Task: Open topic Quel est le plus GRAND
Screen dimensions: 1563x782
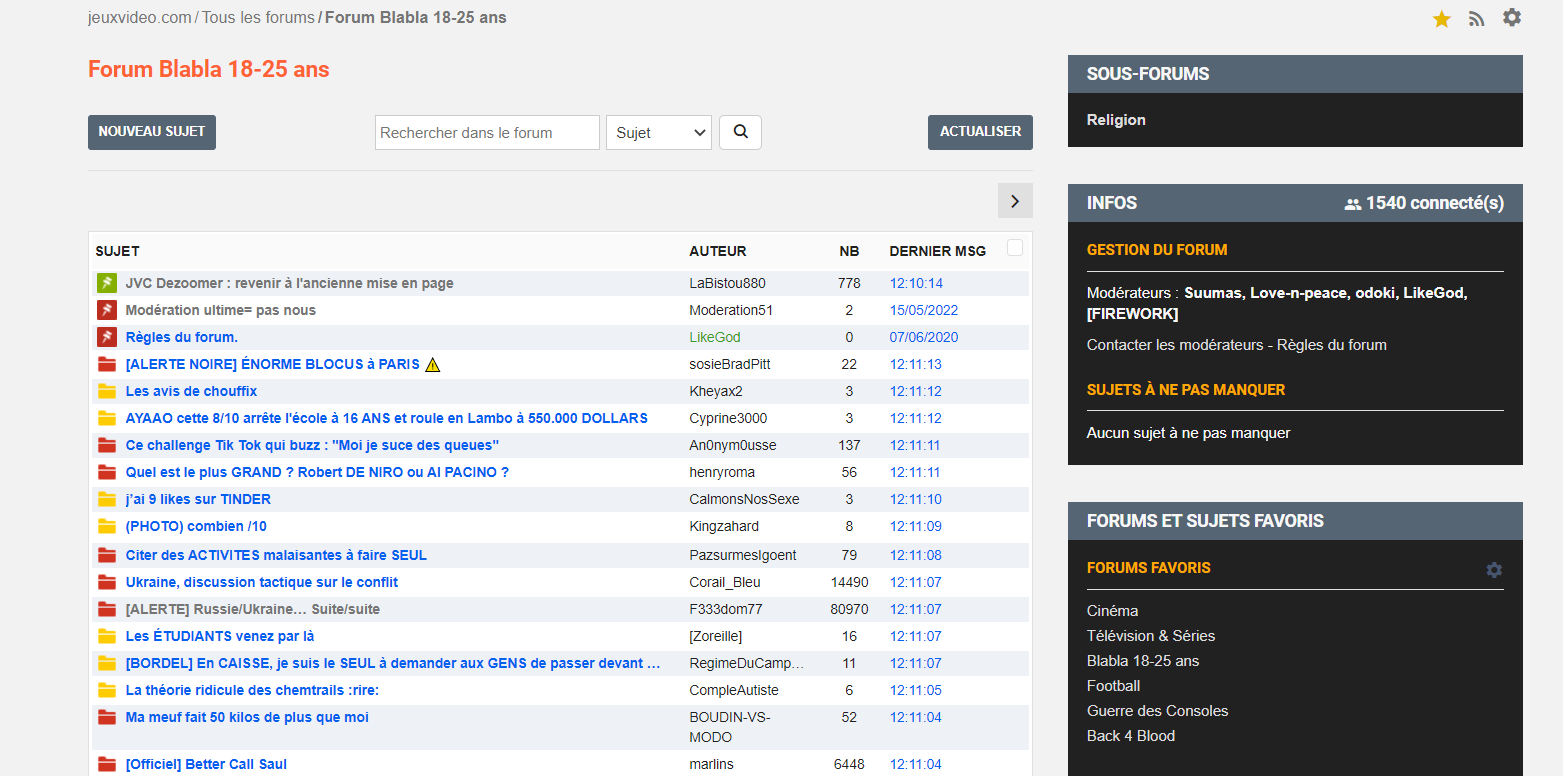Action: 318,472
